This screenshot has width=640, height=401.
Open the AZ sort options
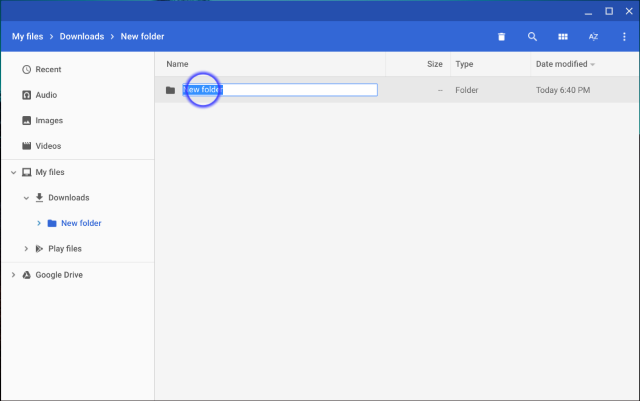point(593,37)
